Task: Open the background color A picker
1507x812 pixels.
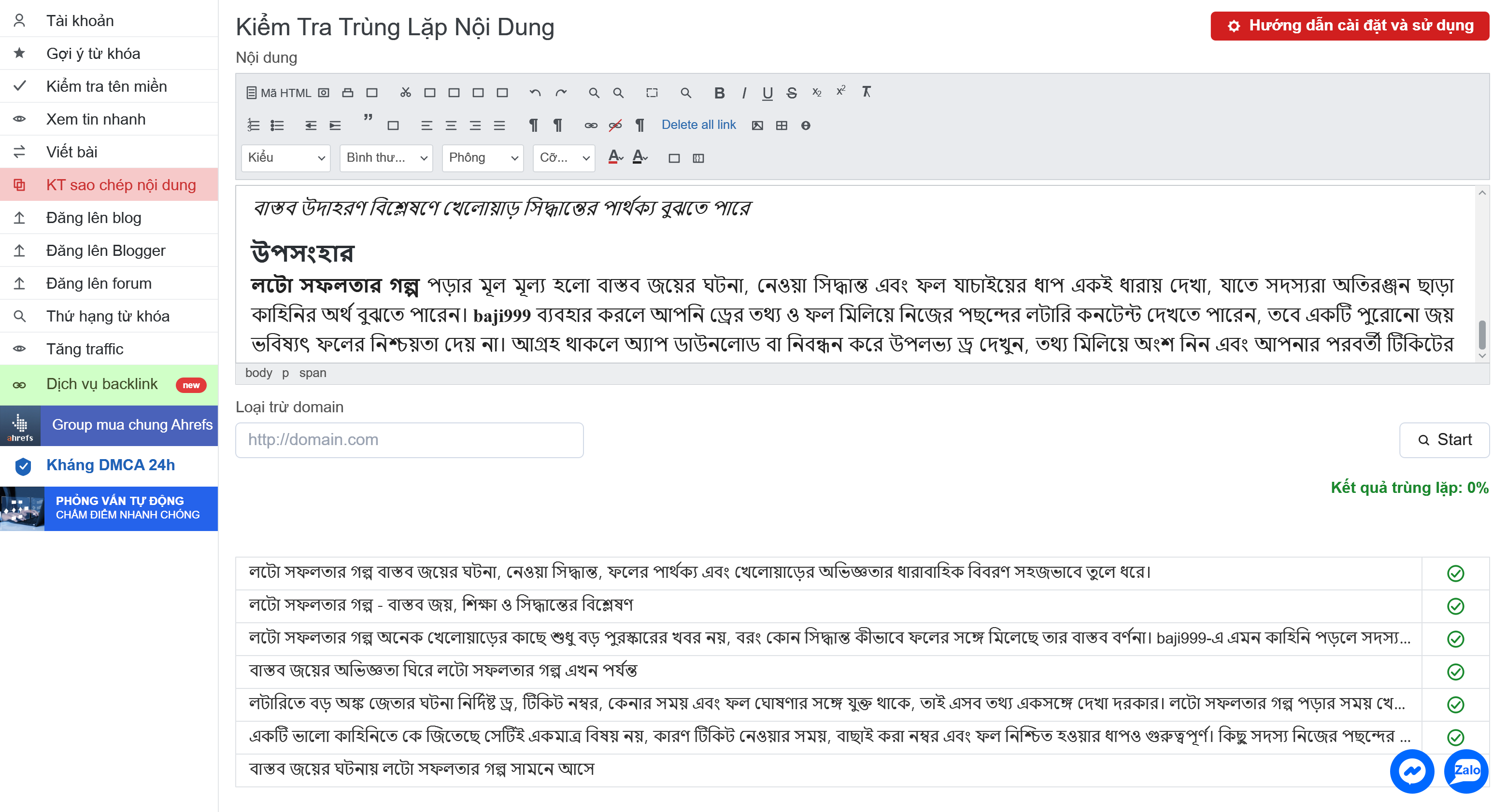Action: [x=640, y=157]
